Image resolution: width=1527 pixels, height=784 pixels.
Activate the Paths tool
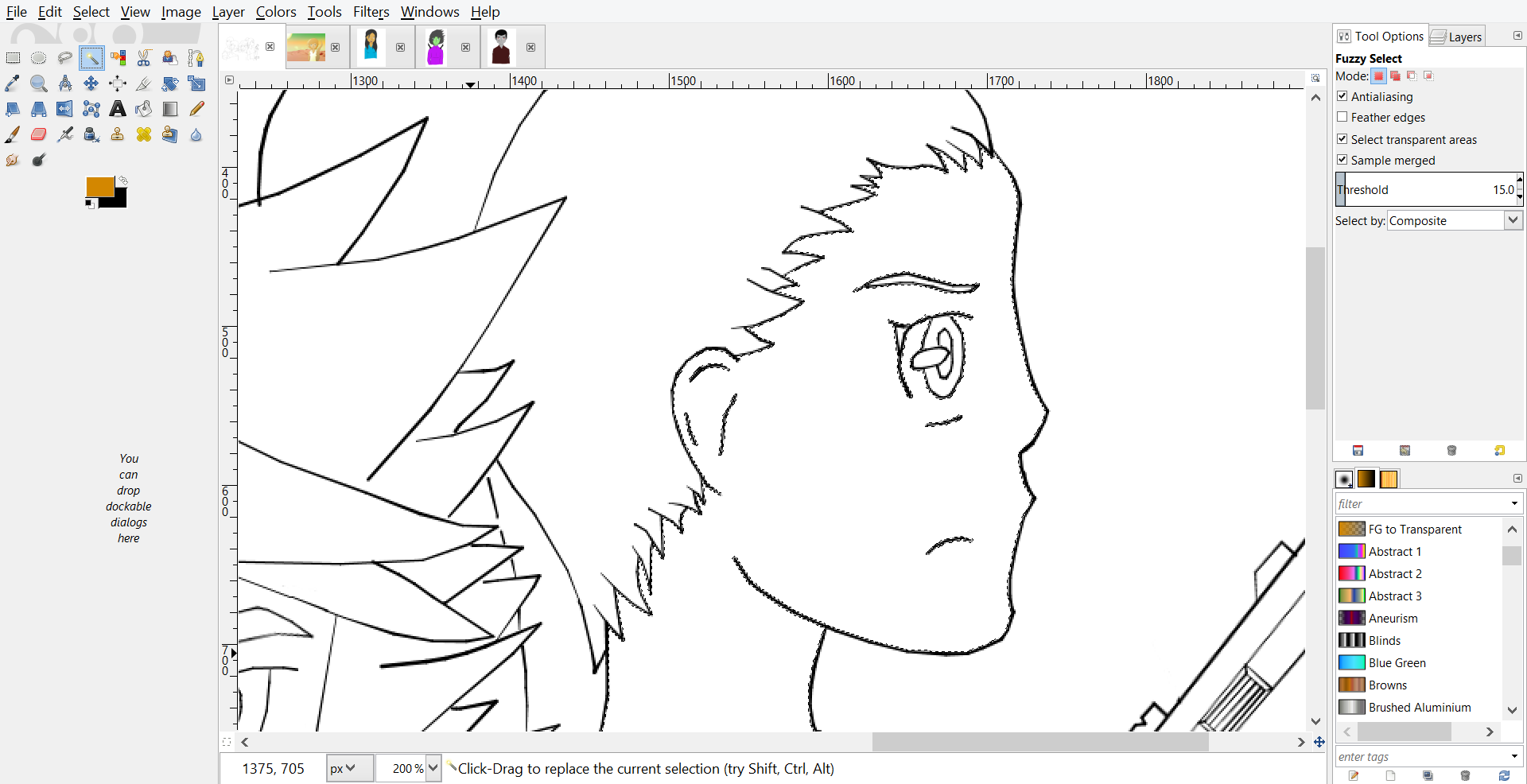[196, 58]
